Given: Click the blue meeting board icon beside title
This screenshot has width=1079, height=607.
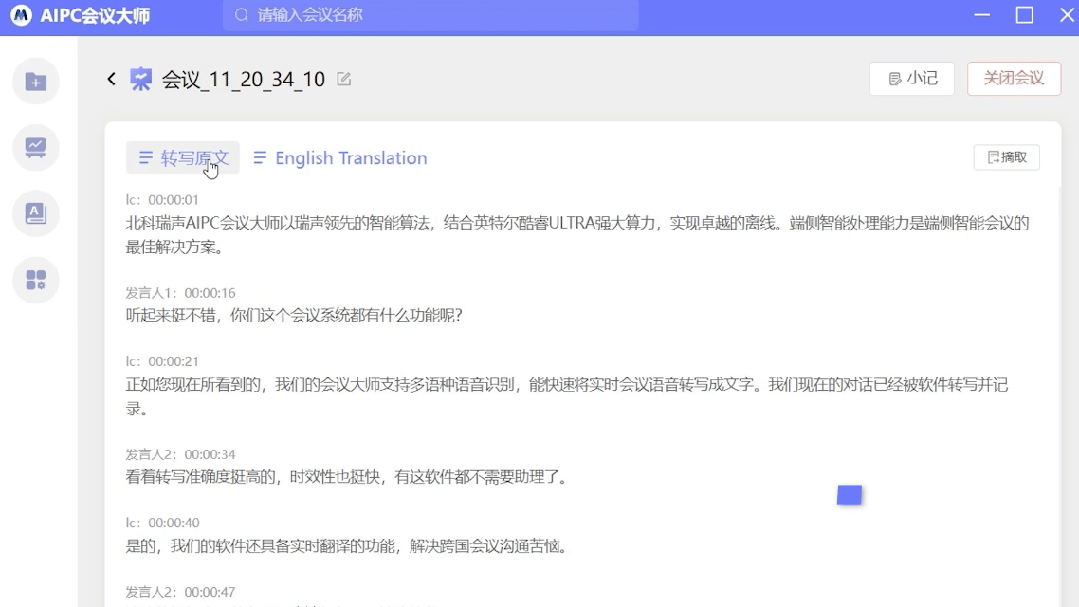Looking at the screenshot, I should (142, 79).
